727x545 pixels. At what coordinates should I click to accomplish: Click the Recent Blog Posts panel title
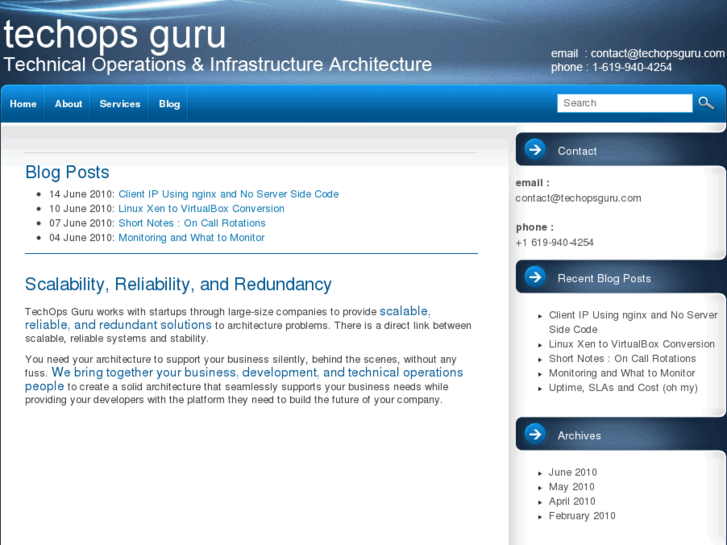coord(604,278)
